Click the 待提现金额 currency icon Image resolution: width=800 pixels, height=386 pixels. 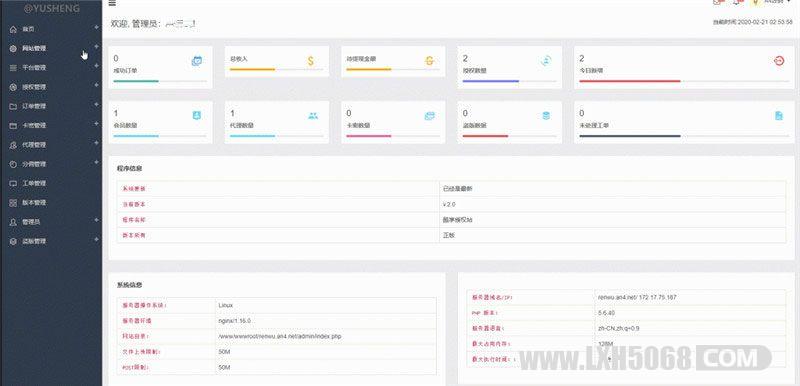[x=429, y=61]
